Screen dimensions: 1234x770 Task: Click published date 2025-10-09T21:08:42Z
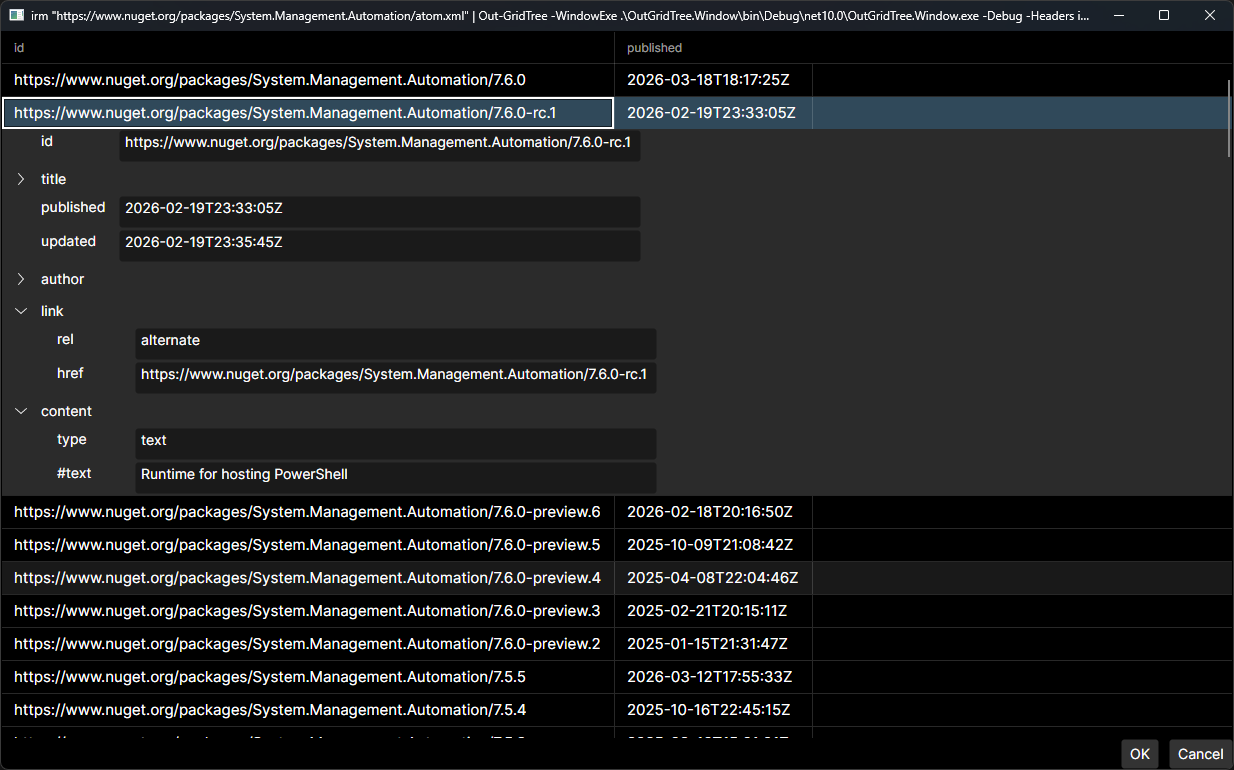pyautogui.click(x=710, y=545)
